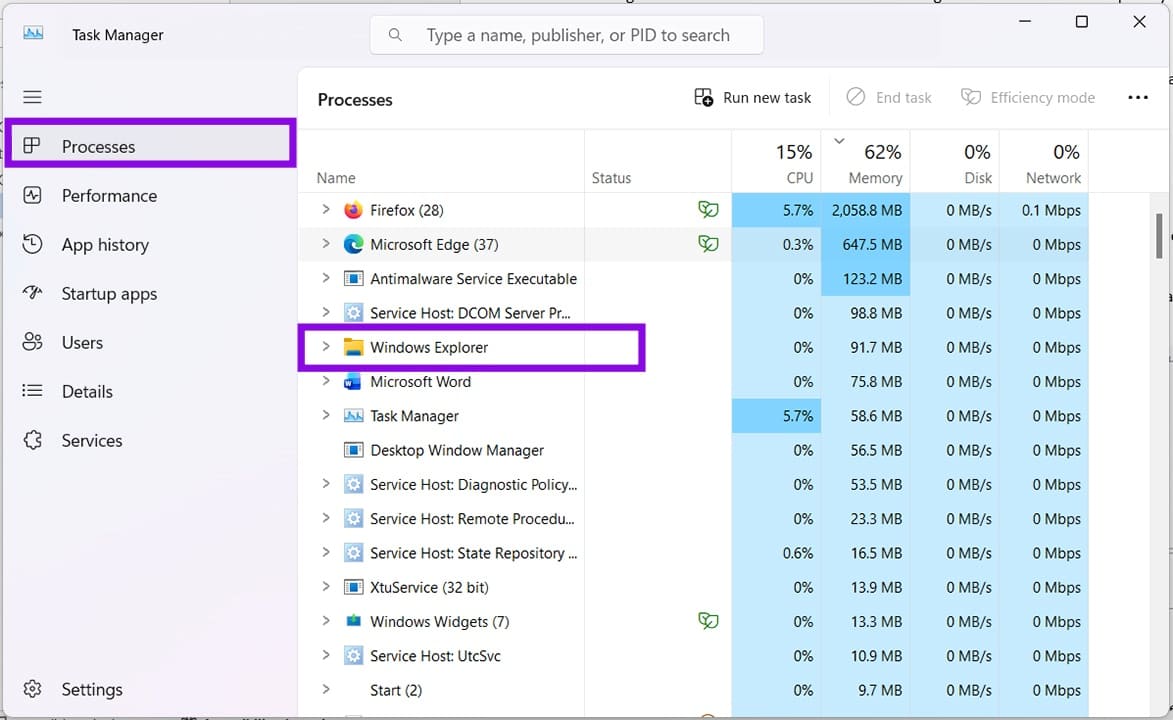The height and width of the screenshot is (720, 1173).
Task: Click the Run new task icon
Action: coord(703,97)
